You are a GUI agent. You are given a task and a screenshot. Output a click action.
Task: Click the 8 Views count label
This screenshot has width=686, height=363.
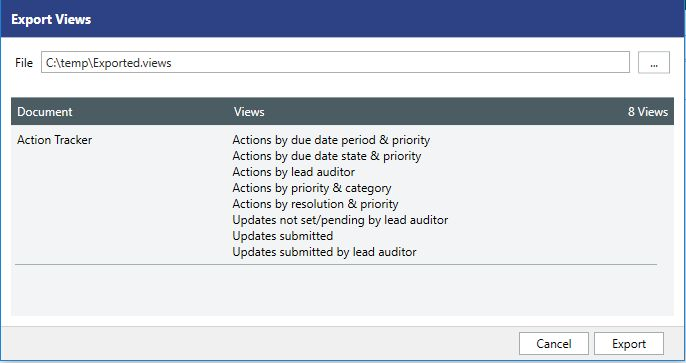[x=648, y=112]
